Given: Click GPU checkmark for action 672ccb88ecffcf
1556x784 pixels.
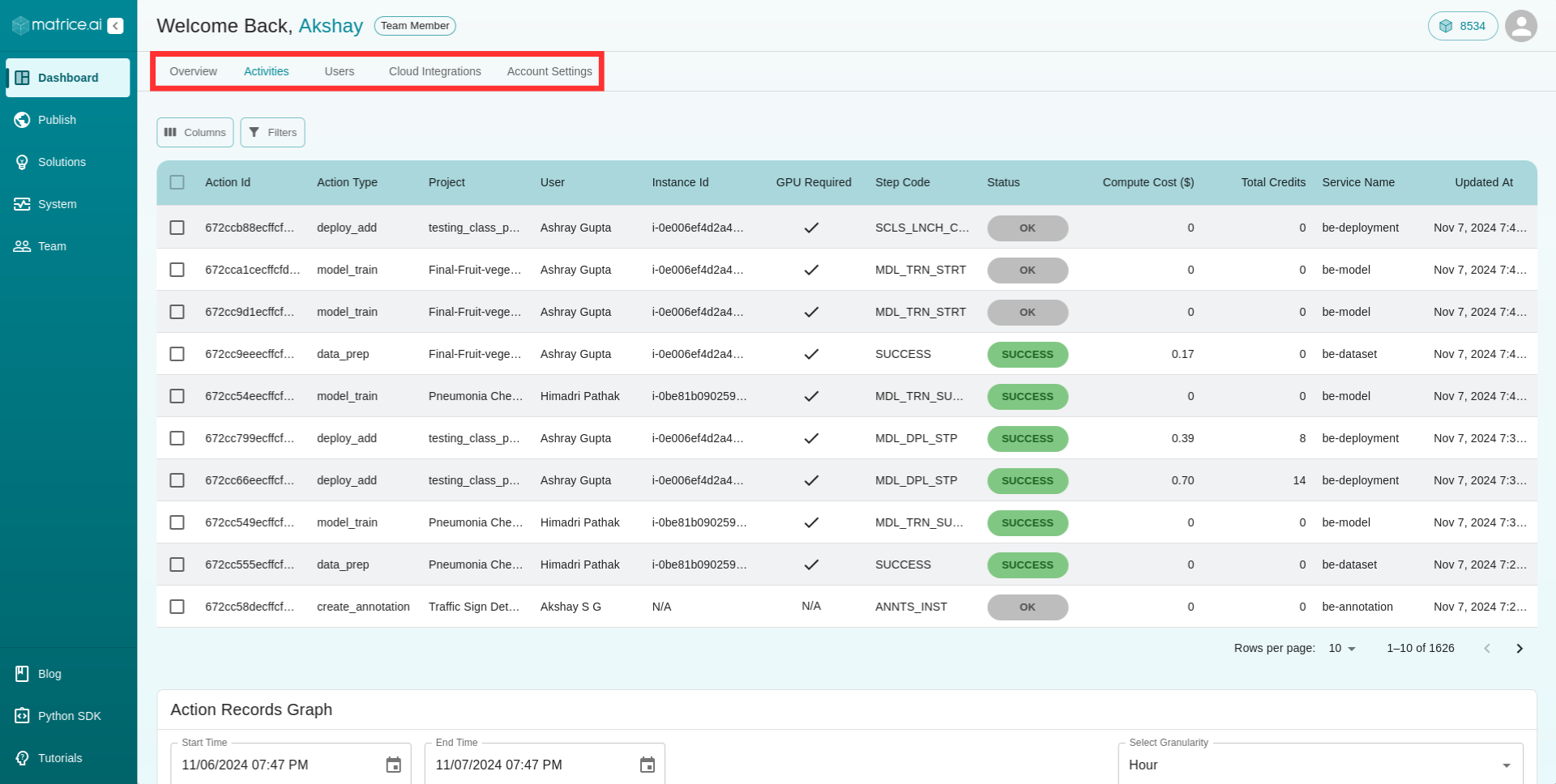Looking at the screenshot, I should (x=811, y=228).
